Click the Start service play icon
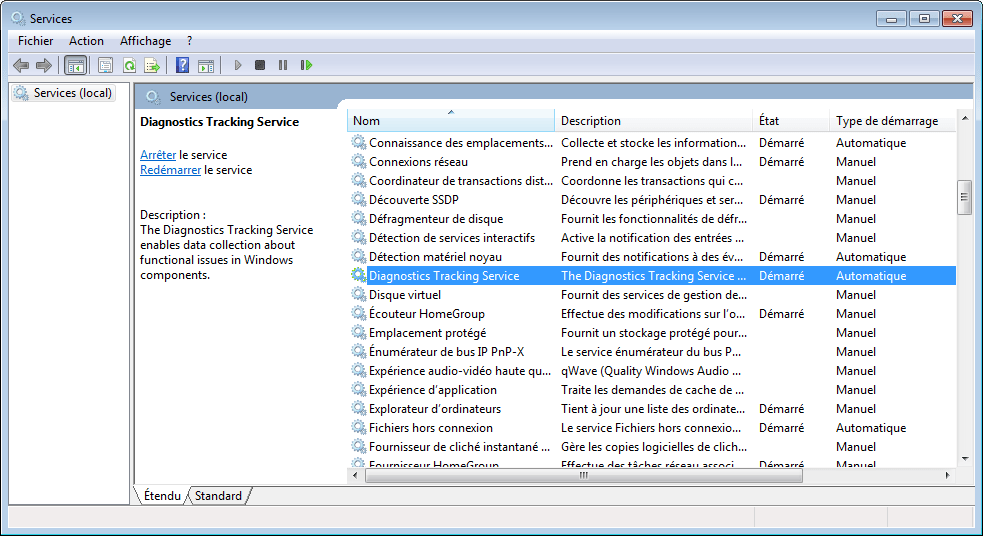The height and width of the screenshot is (536, 983). [x=238, y=65]
